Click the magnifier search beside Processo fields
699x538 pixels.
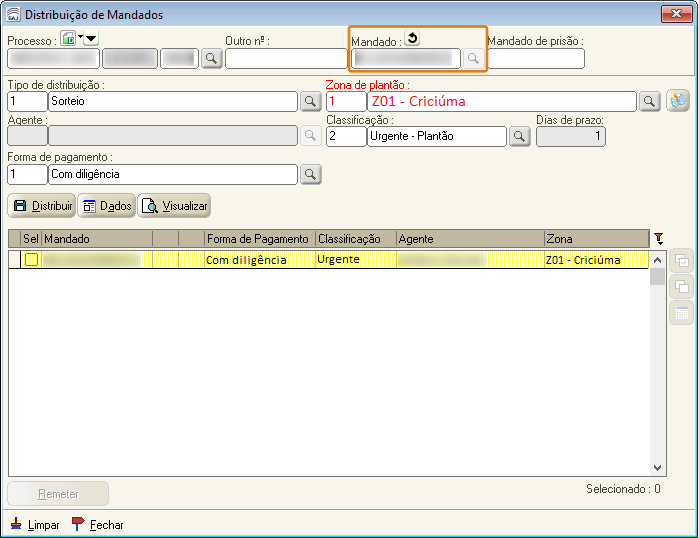pos(212,58)
